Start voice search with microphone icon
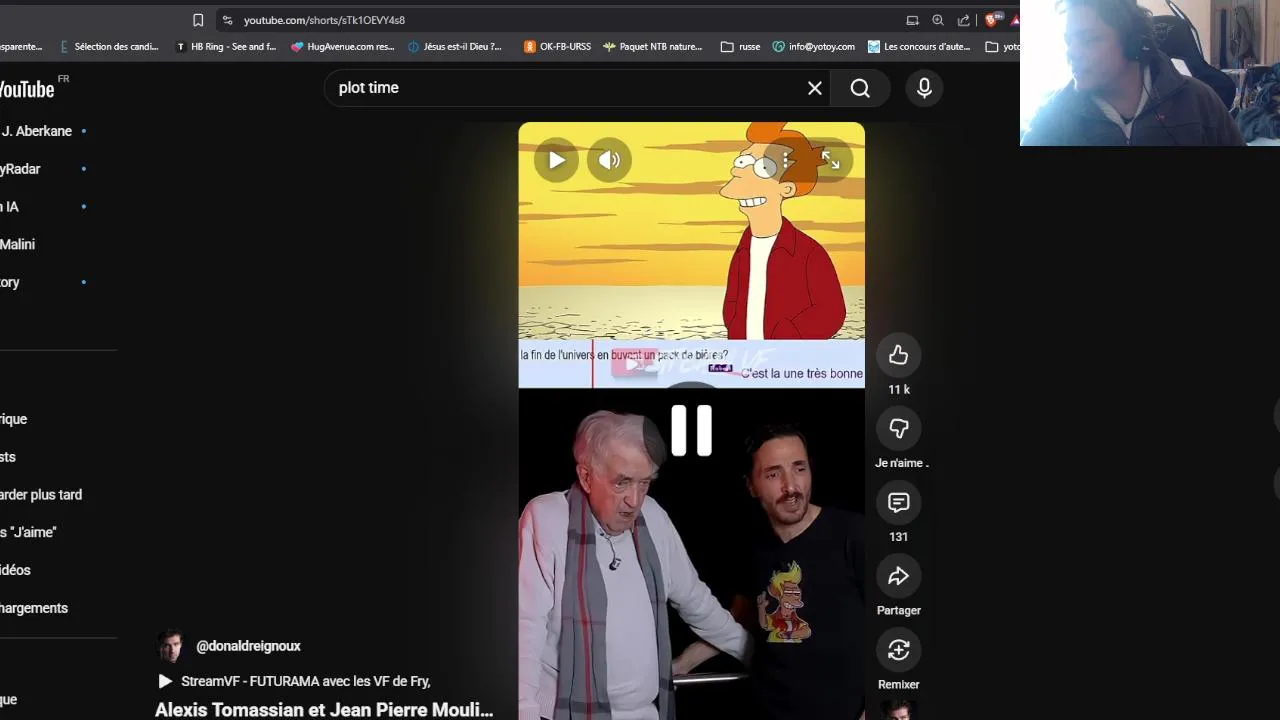This screenshot has height=720, width=1280. [924, 88]
